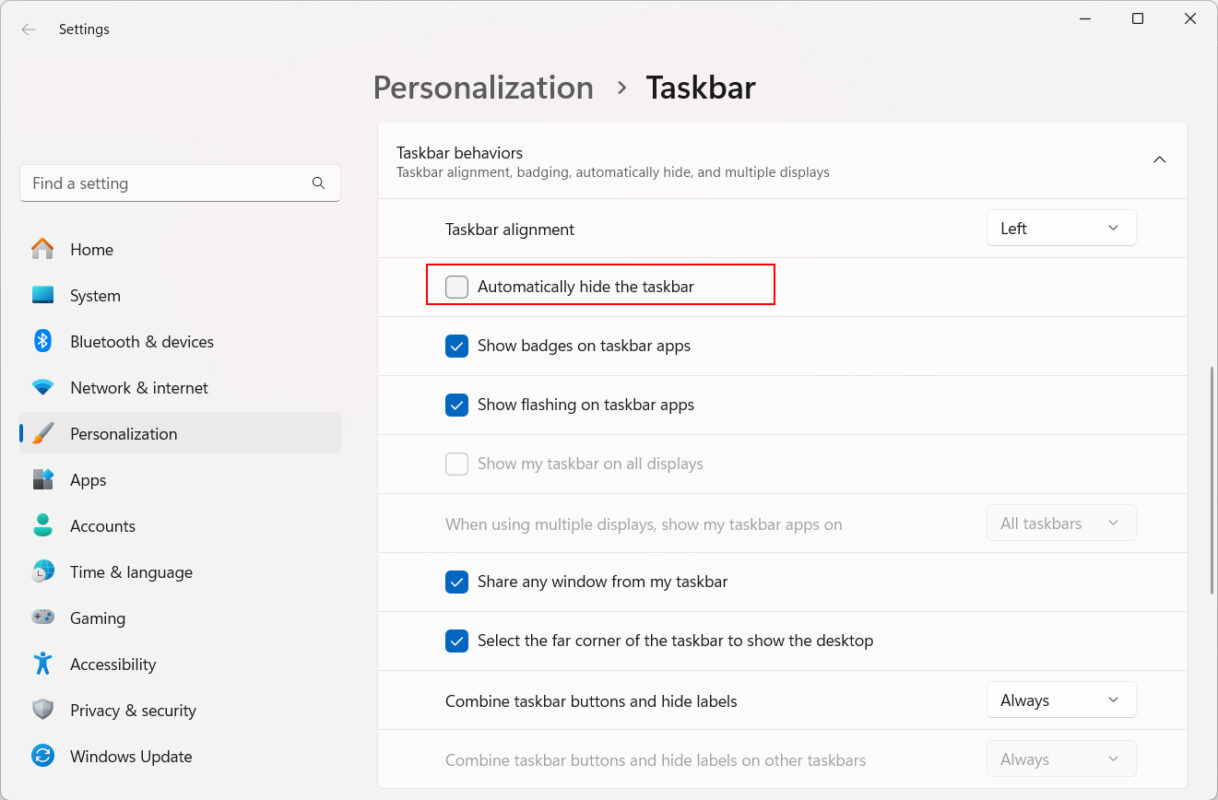Go to Privacy & security settings
The width and height of the screenshot is (1218, 800).
pyautogui.click(x=132, y=710)
